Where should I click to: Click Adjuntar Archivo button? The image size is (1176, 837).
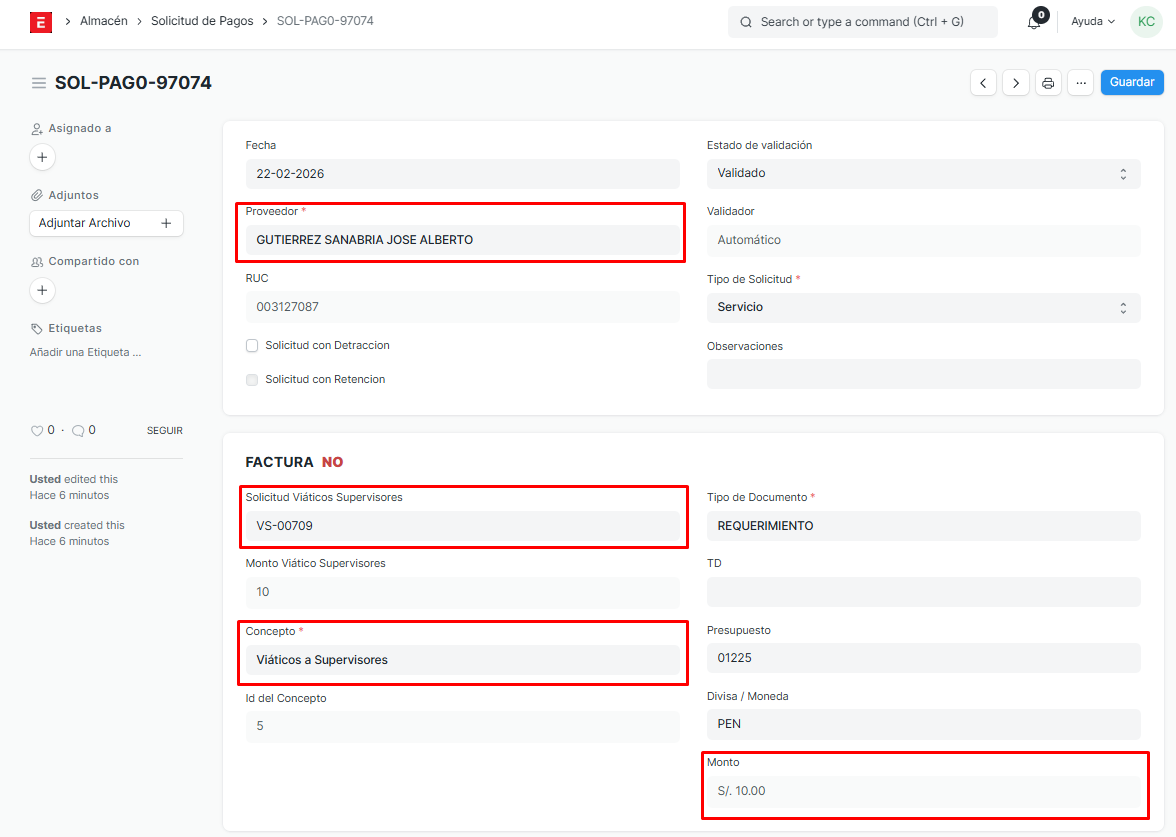click(x=106, y=223)
